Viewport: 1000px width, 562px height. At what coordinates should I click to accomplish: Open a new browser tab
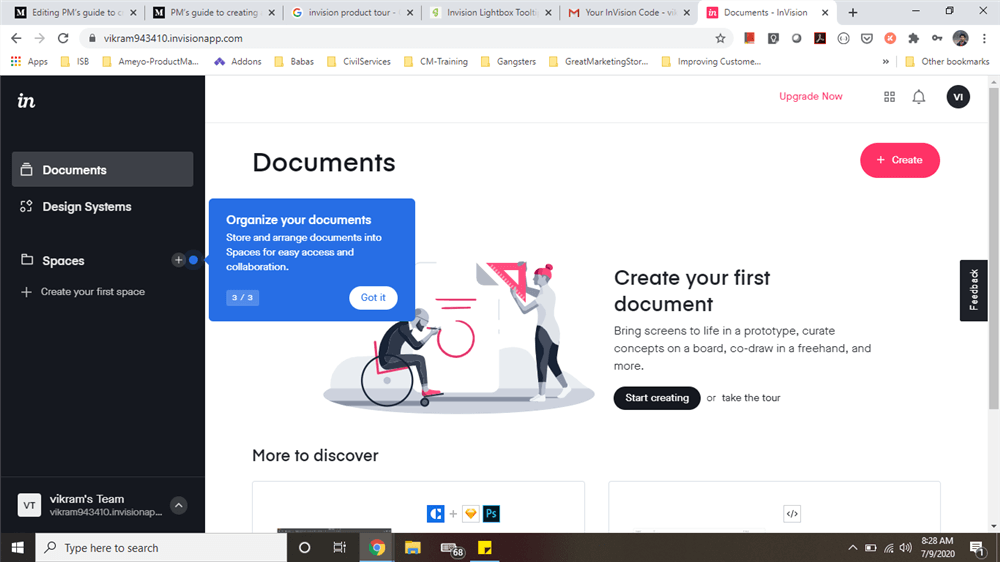[x=853, y=12]
